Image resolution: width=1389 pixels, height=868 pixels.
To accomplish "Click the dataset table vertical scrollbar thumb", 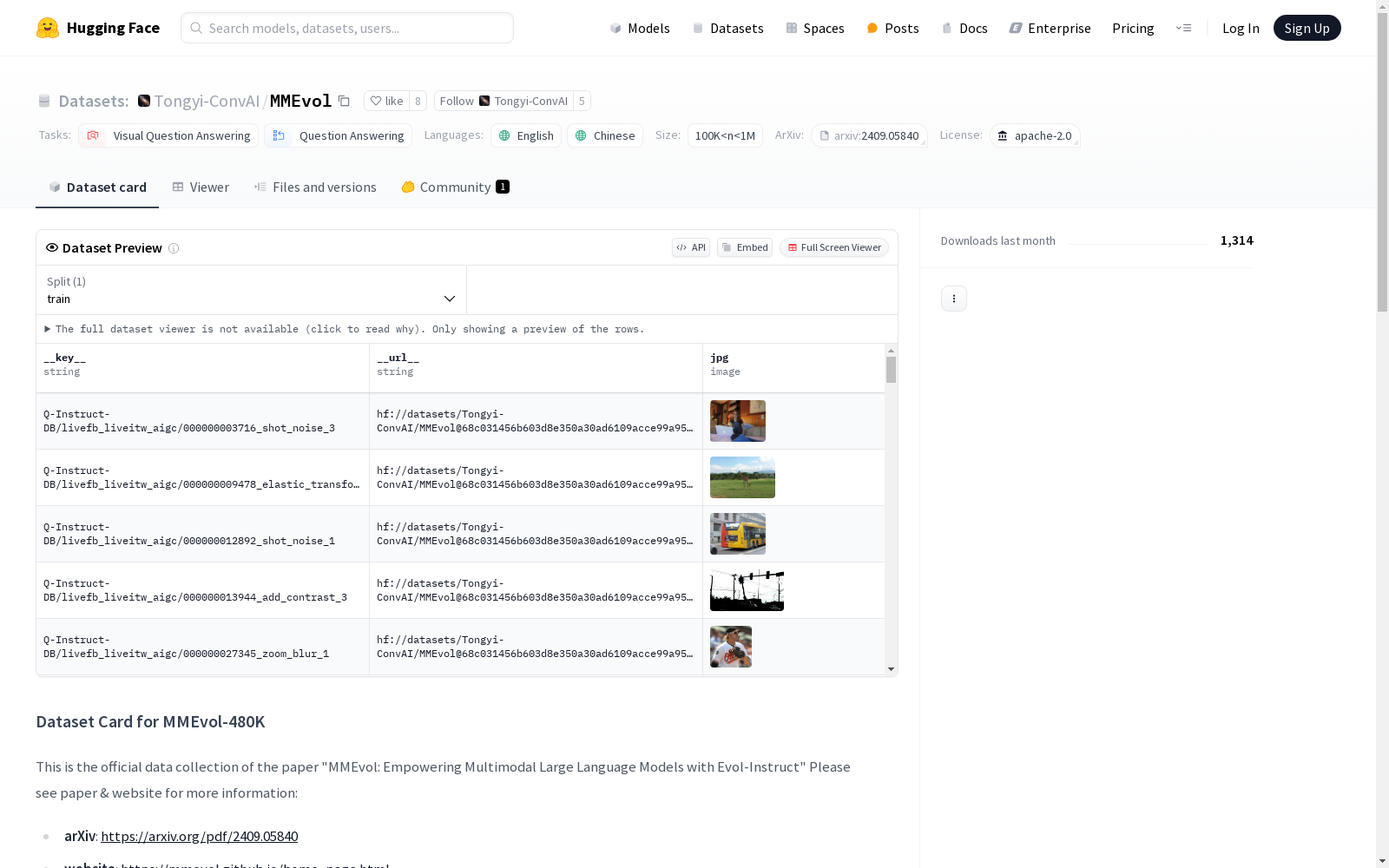I will (x=891, y=370).
